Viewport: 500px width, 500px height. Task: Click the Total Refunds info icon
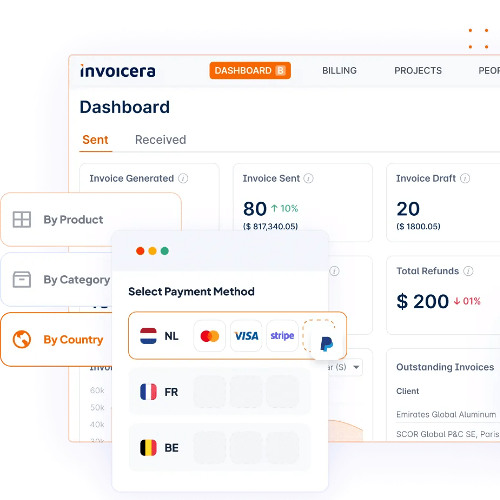tap(468, 271)
